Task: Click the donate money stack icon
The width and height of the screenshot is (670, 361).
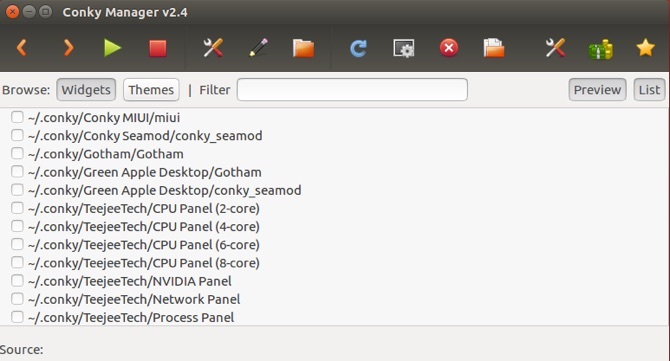Action: point(600,49)
